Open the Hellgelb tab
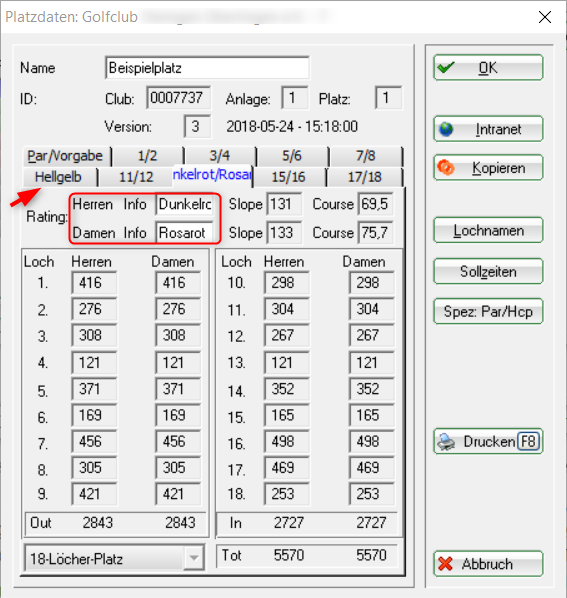This screenshot has width=567, height=598. click(x=59, y=177)
